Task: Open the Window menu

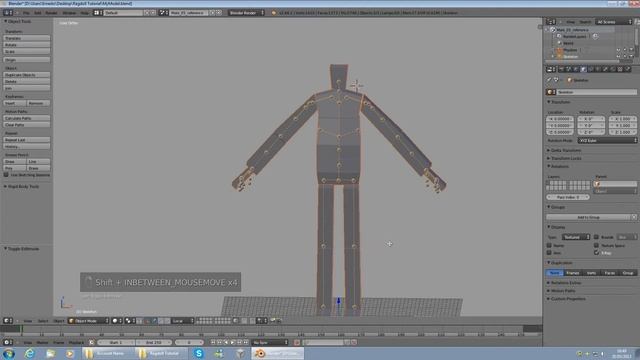Action: [69, 13]
